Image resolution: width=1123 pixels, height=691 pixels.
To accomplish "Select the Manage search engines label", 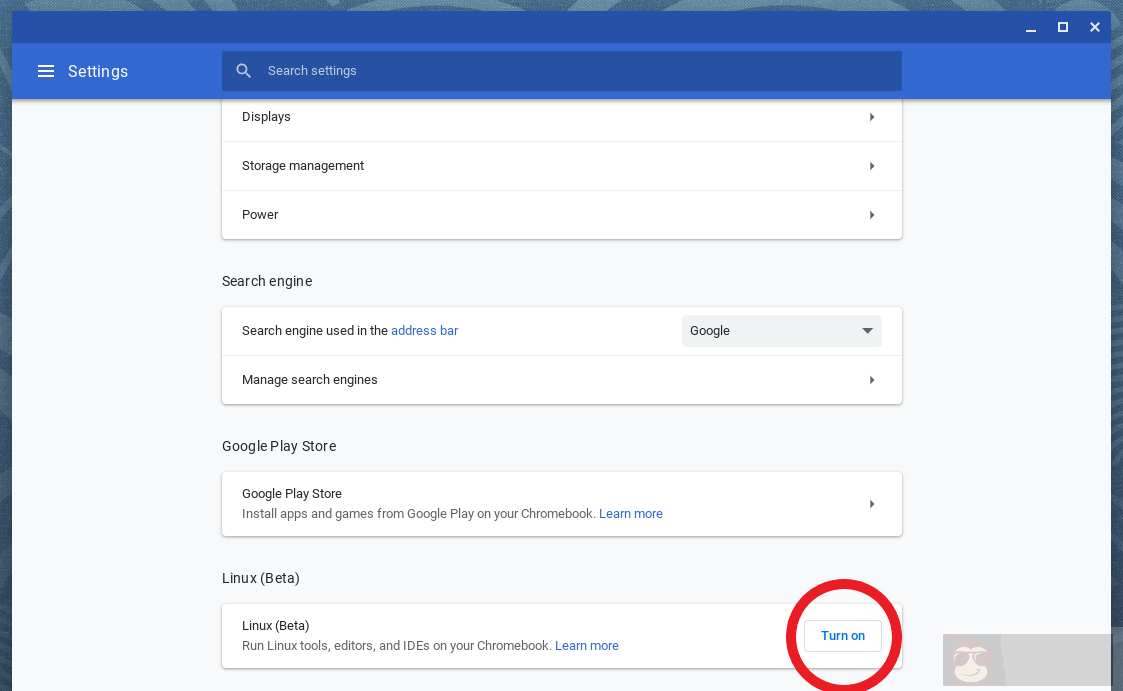I will [310, 380].
